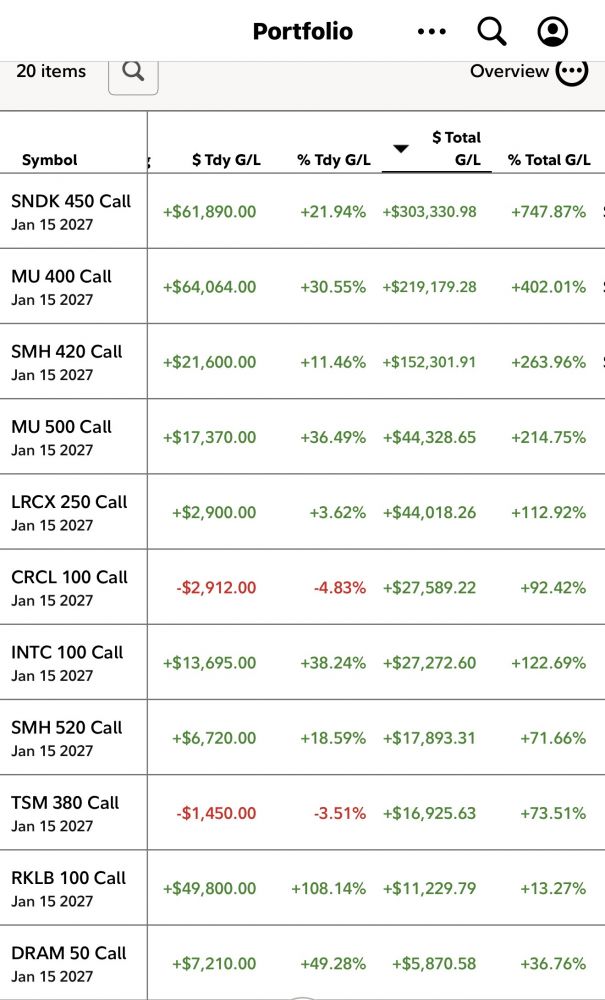
Task: Tap the magnifying glass in top header
Action: [x=492, y=31]
